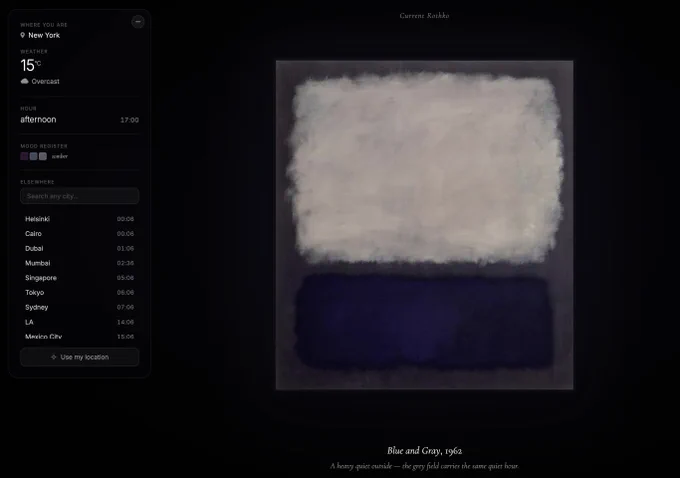Focus the Search any city field
Image resolution: width=680 pixels, height=478 pixels.
click(x=79, y=196)
